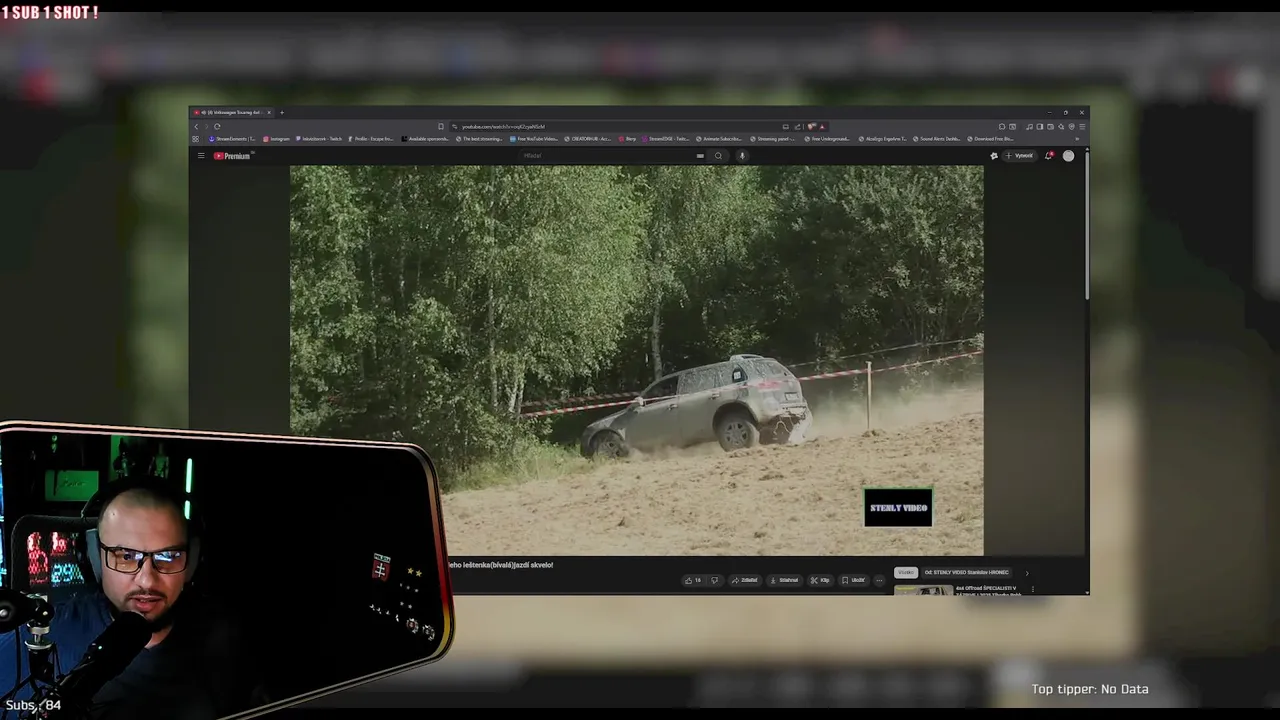The width and height of the screenshot is (1280, 720).
Task: Open The best streaming bookmark
Action: click(480, 139)
